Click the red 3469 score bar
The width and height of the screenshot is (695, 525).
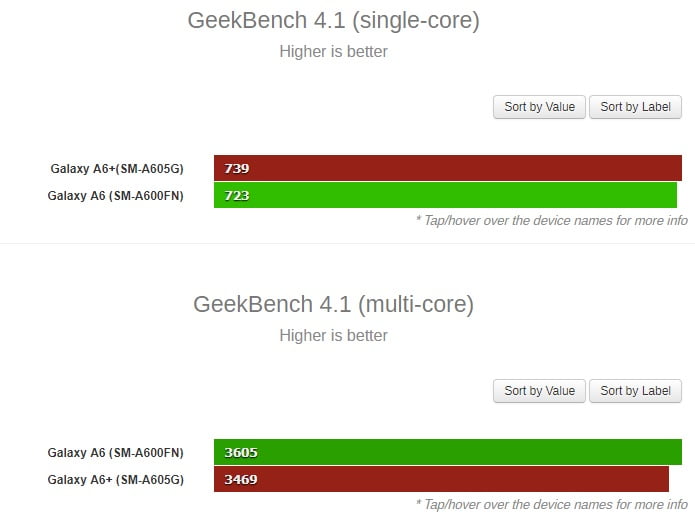coord(441,479)
